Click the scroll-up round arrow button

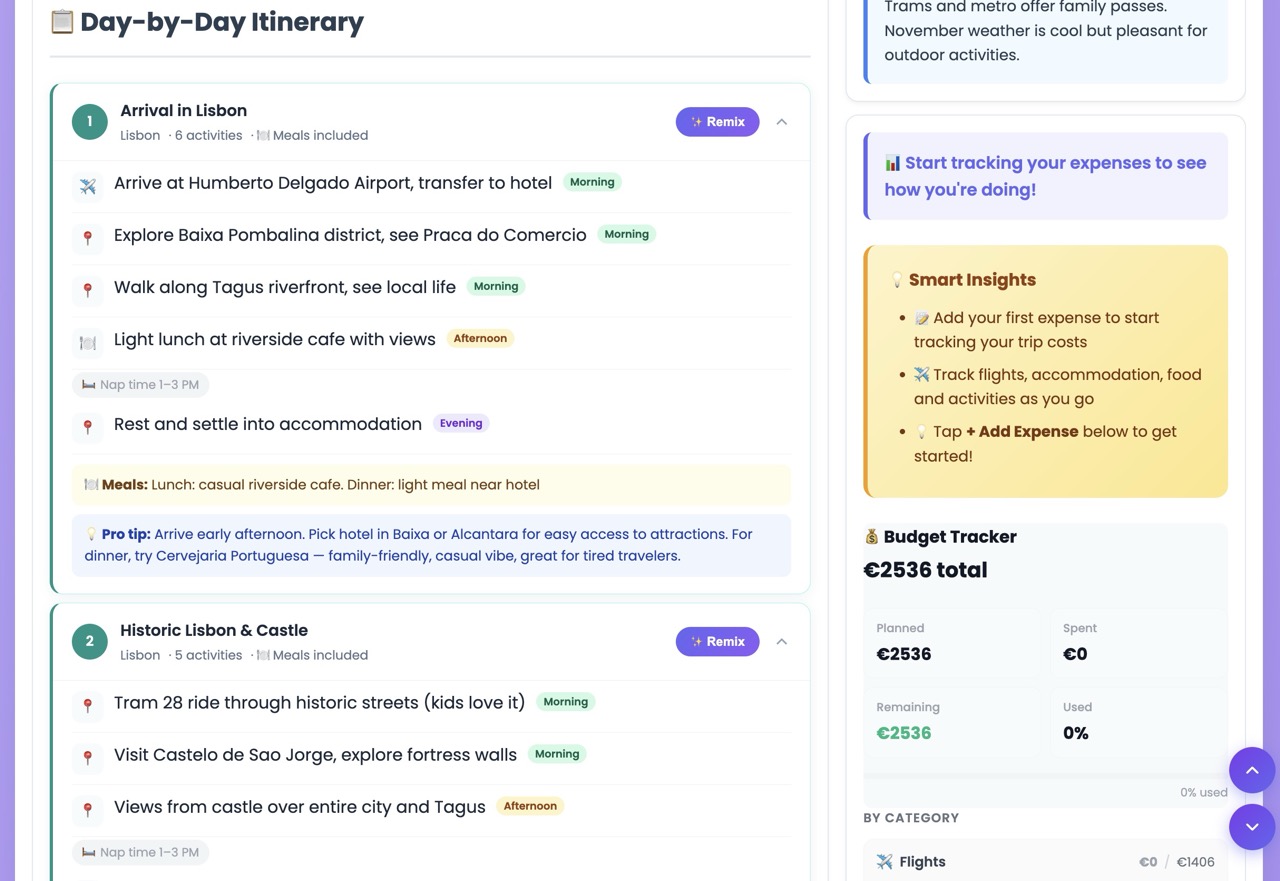[1252, 771]
